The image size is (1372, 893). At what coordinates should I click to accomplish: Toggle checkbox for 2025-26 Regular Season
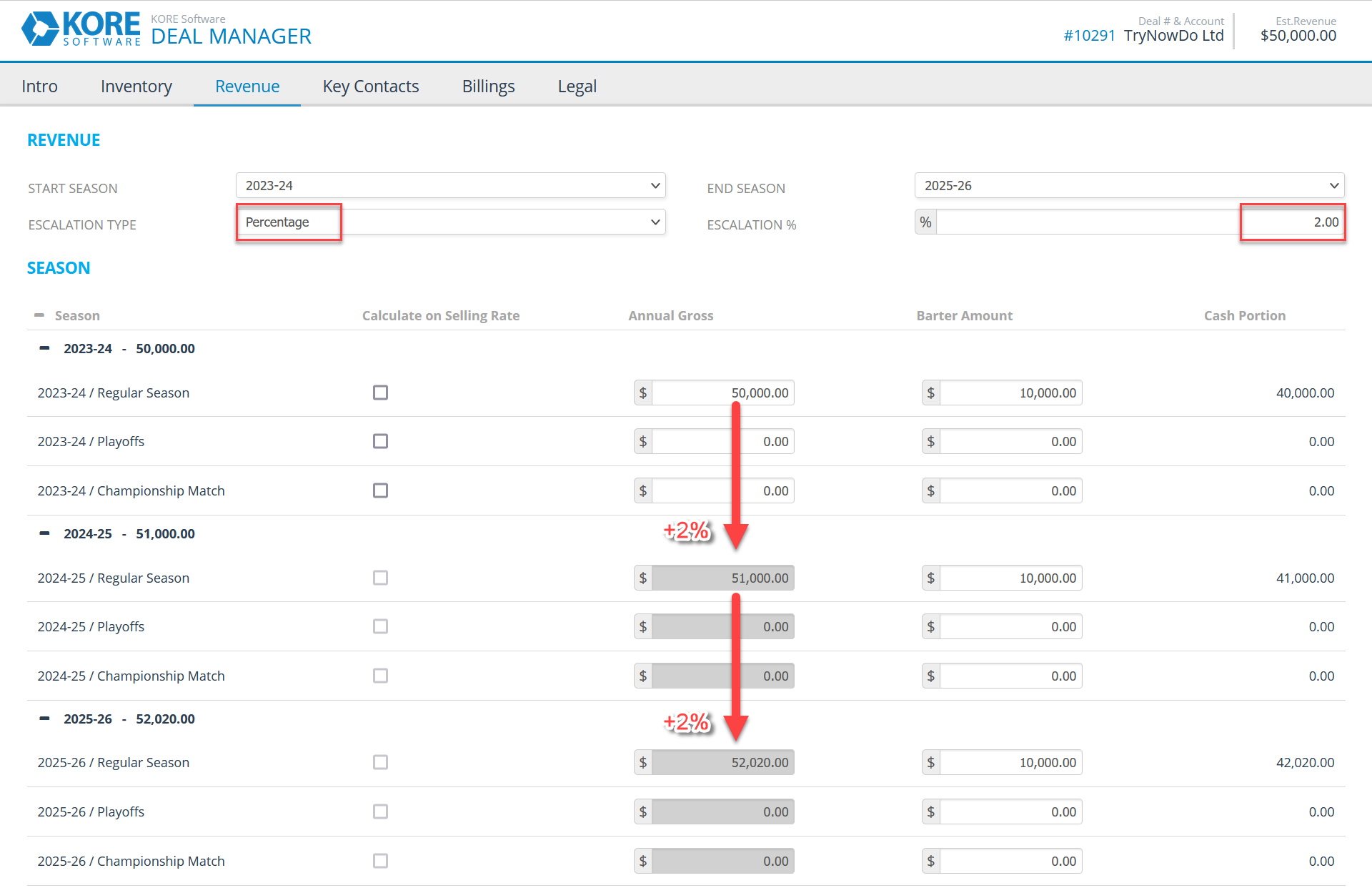pyautogui.click(x=380, y=762)
